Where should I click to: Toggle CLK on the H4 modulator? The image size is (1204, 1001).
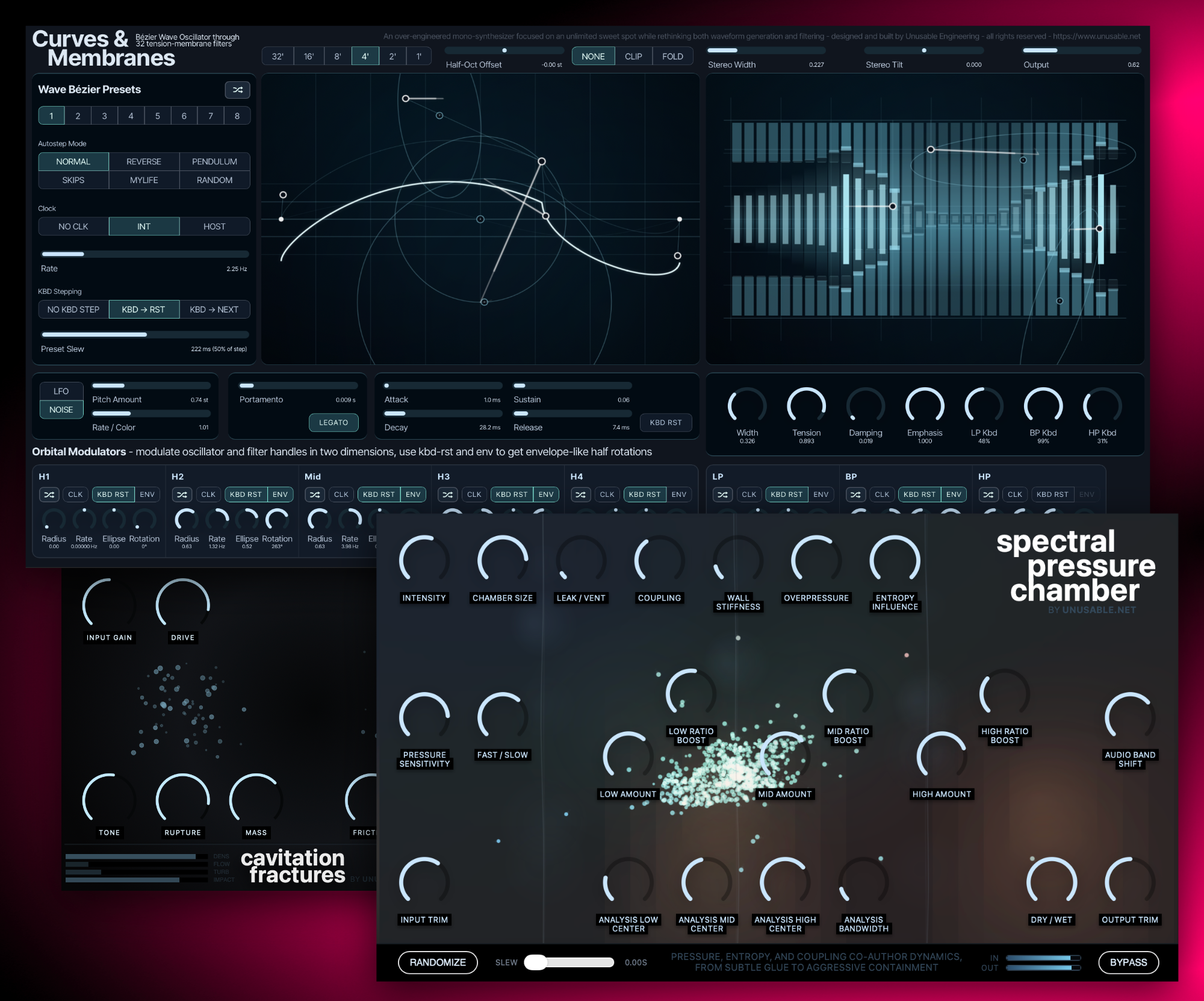607,494
